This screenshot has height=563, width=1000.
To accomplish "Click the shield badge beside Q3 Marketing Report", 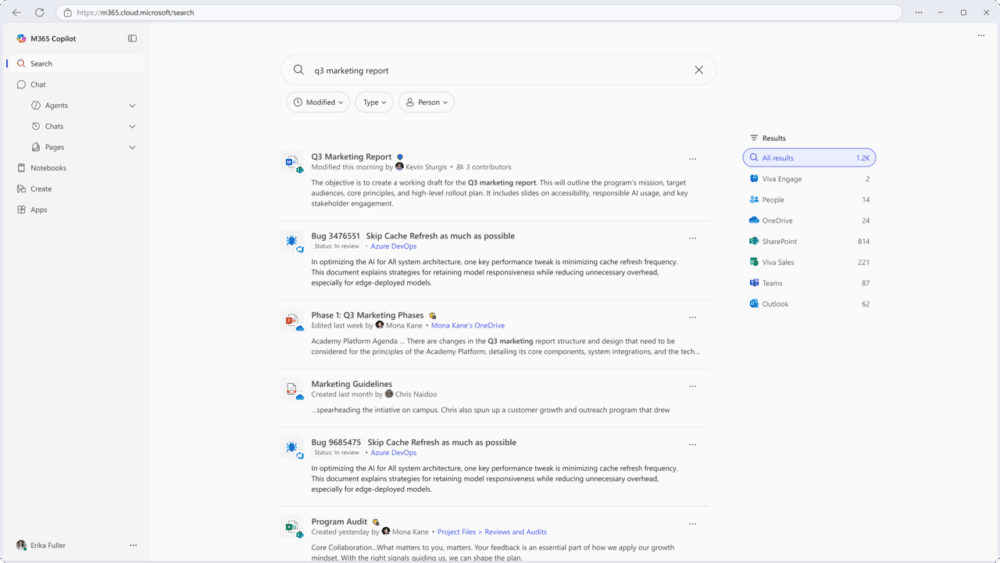I will tap(400, 157).
